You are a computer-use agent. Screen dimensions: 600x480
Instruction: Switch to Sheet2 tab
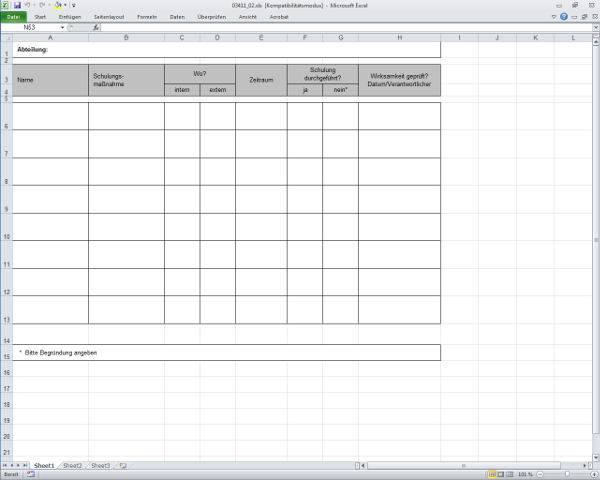71,465
